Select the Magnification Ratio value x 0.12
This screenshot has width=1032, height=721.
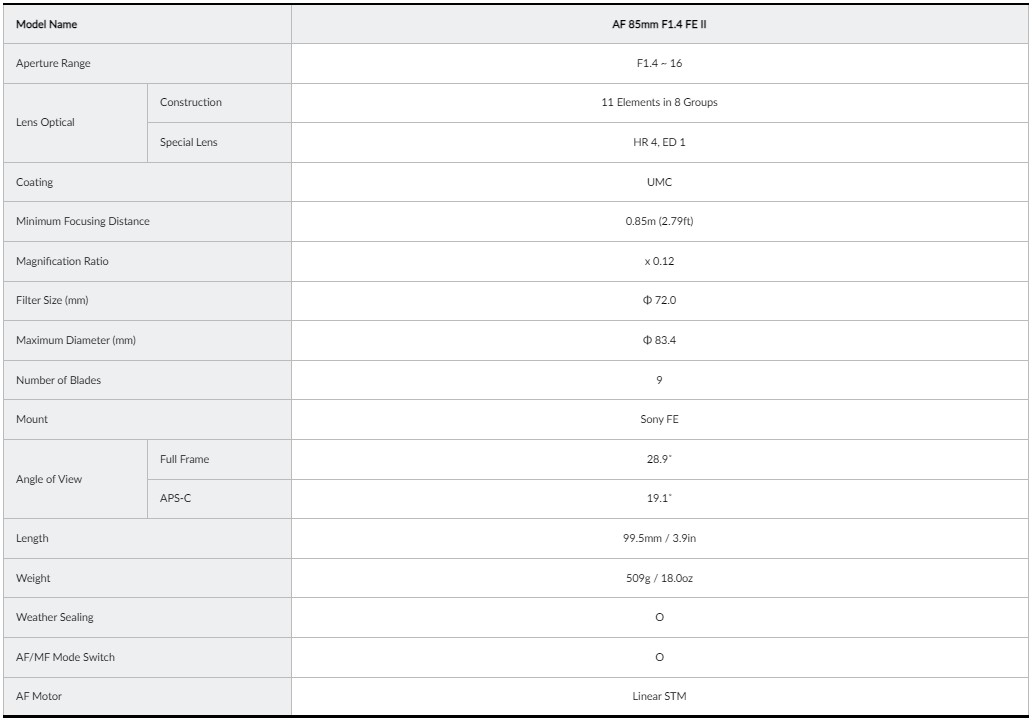click(x=659, y=261)
